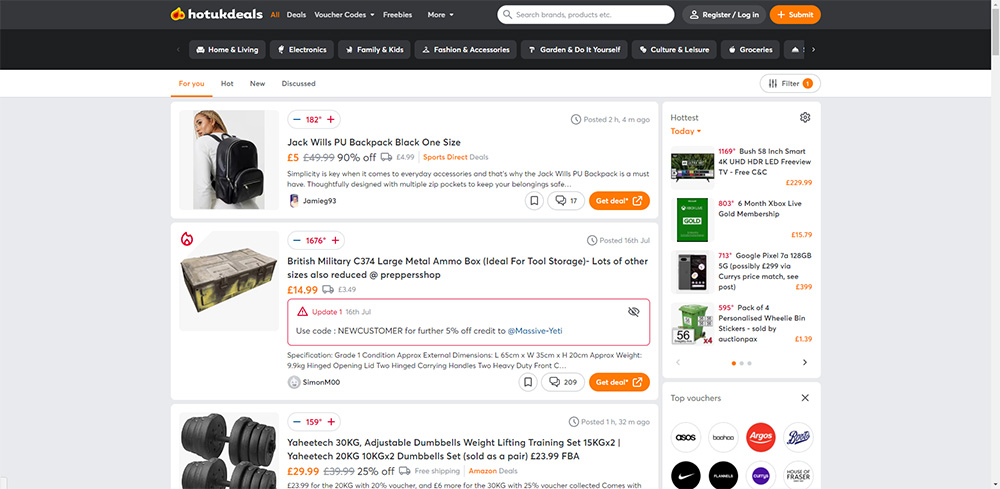Screen dimensions: 1000x489
Task: Expand the Voucher Codes dropdown
Action: pos(345,15)
